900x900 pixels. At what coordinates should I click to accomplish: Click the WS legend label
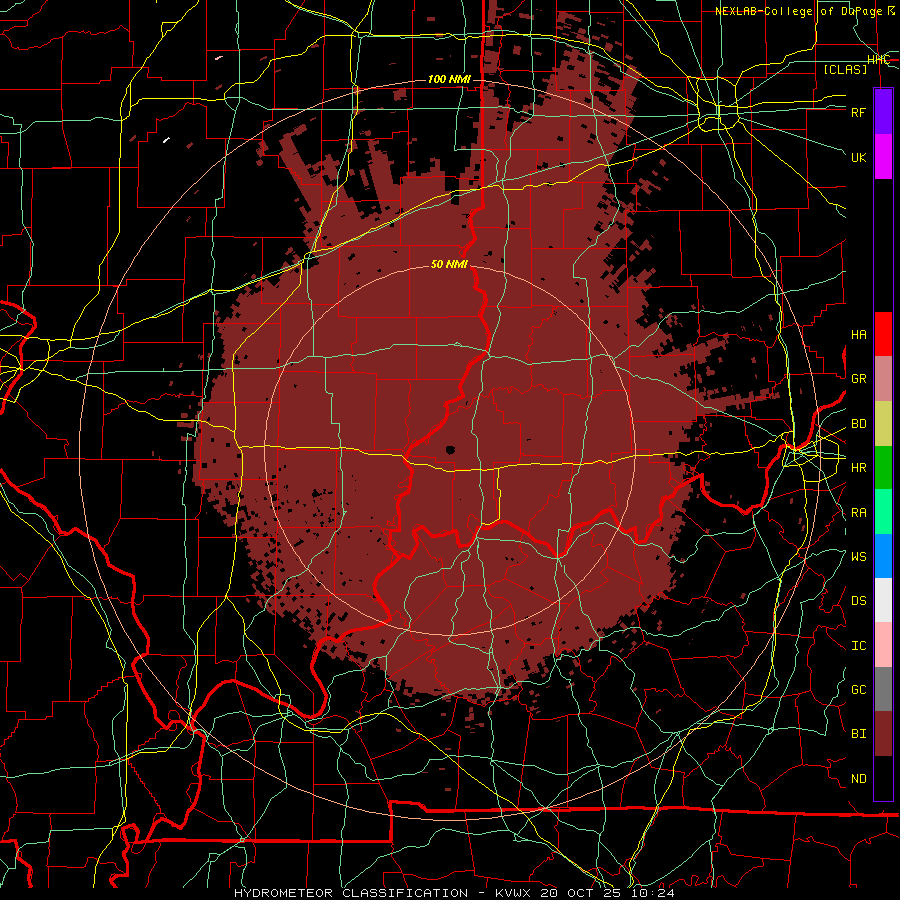coord(859,557)
